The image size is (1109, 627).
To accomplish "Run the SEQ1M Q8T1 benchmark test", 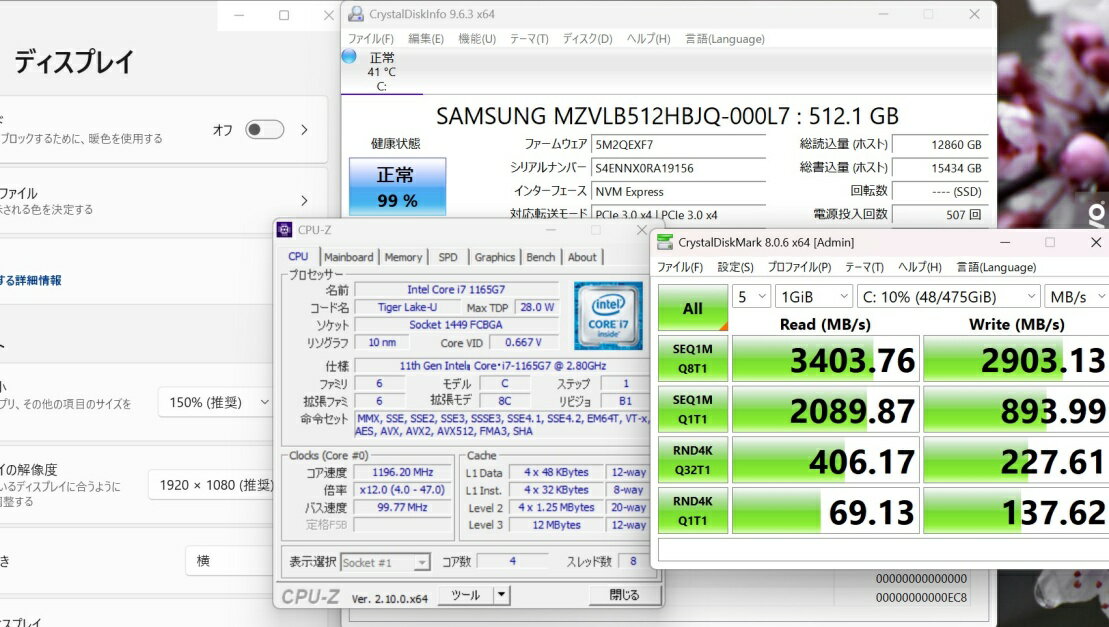I will (x=693, y=358).
